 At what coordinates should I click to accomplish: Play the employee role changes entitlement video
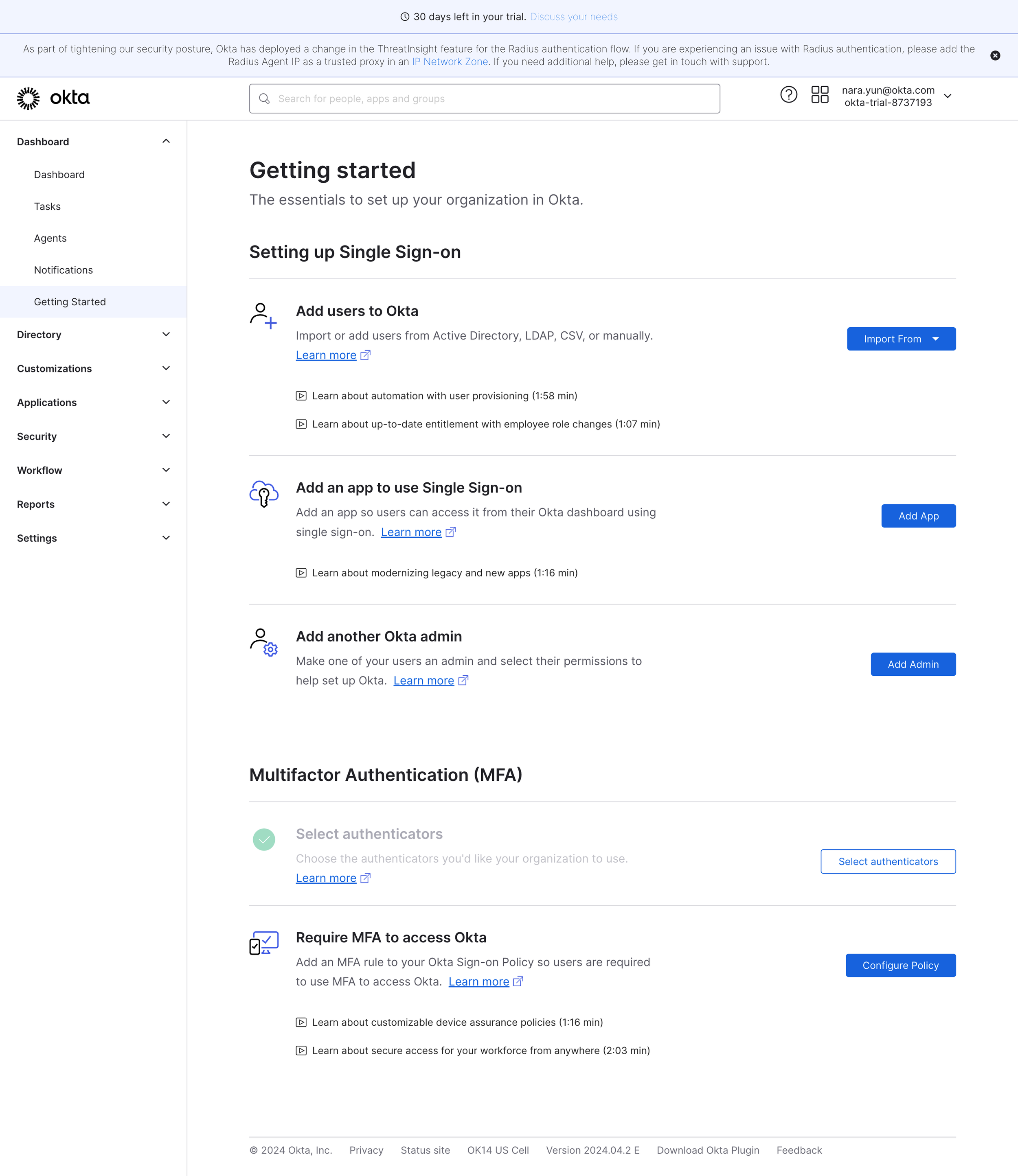pos(486,424)
